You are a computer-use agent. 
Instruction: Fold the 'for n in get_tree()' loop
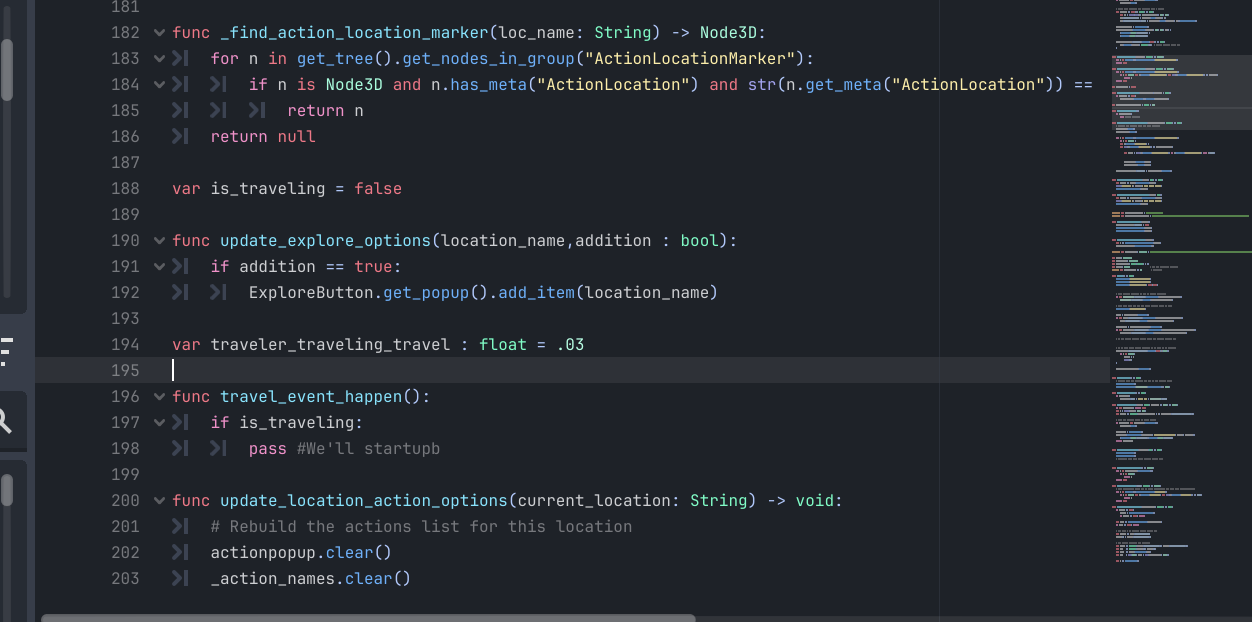pos(159,59)
